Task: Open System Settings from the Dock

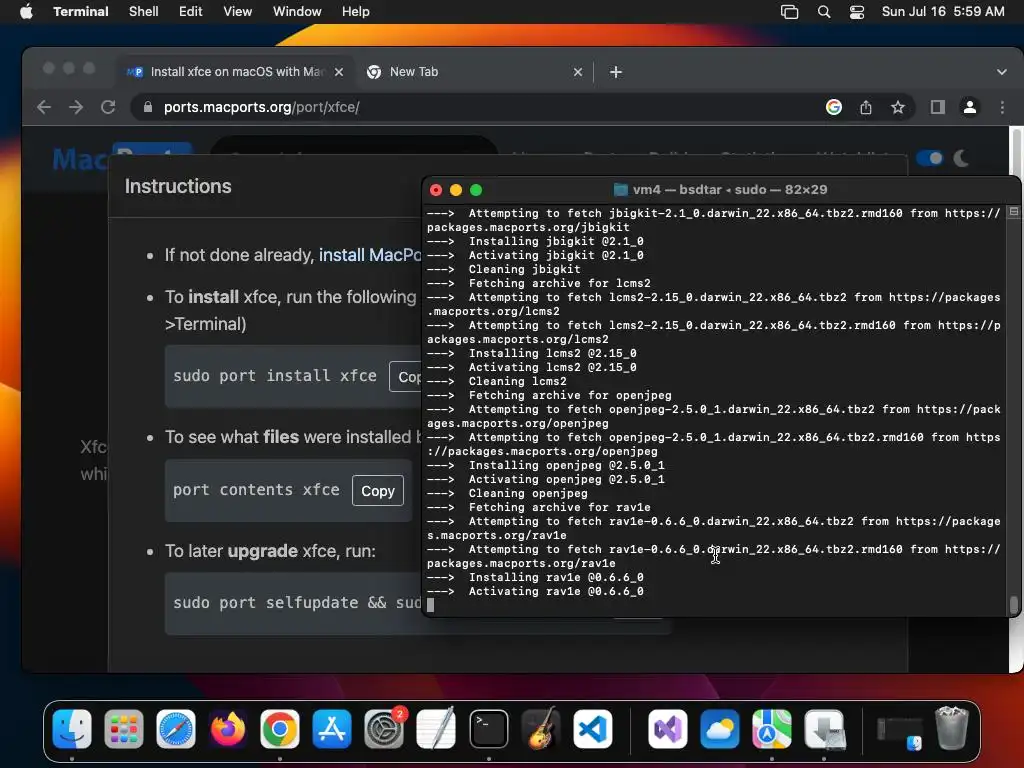Action: pyautogui.click(x=384, y=729)
